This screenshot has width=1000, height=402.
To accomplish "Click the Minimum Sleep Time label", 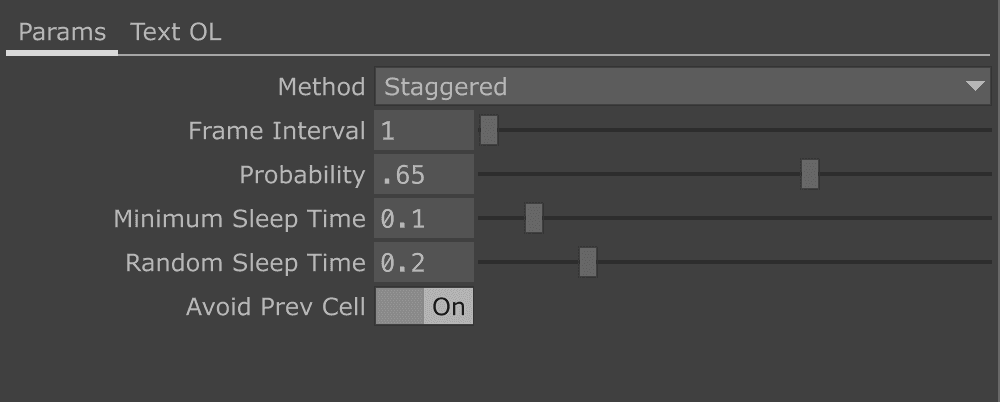I will pyautogui.click(x=239, y=219).
